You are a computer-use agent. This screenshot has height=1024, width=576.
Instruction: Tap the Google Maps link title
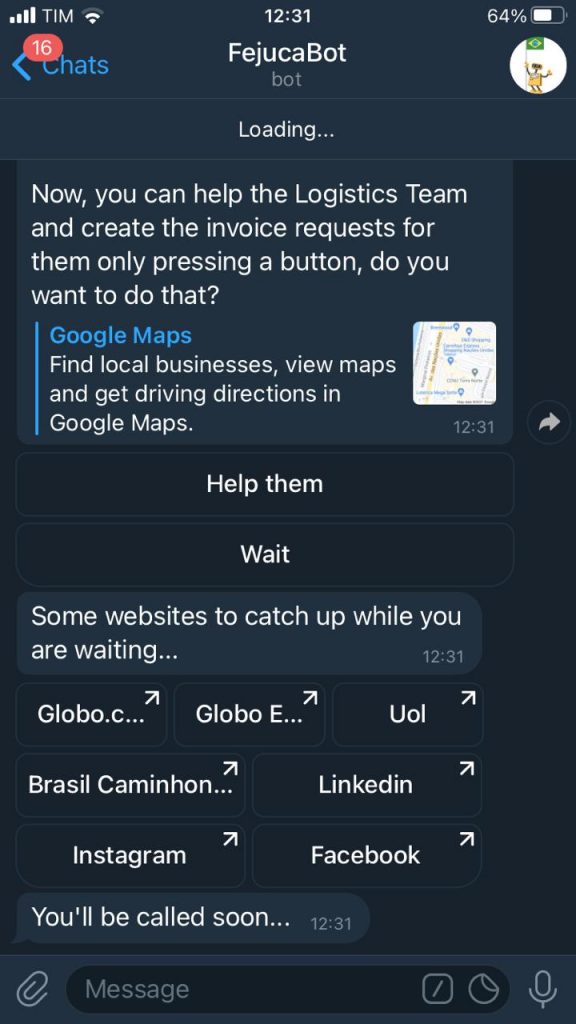[x=121, y=335]
